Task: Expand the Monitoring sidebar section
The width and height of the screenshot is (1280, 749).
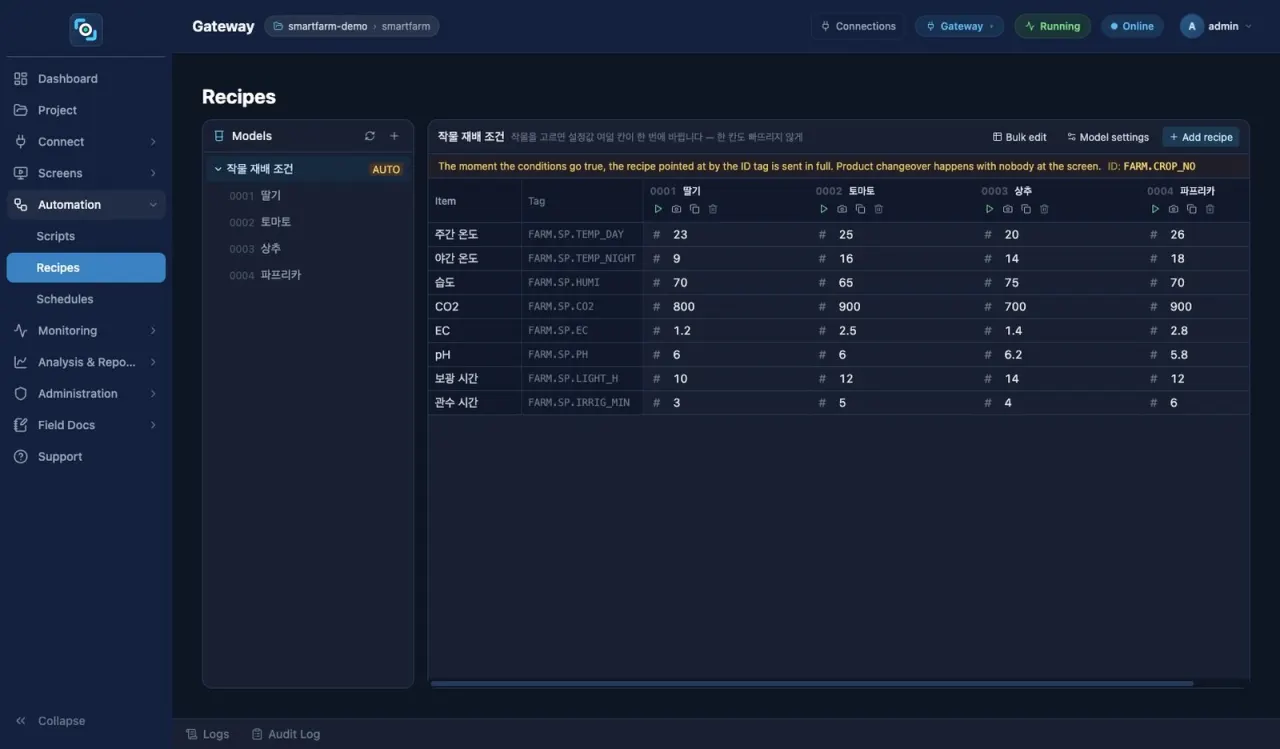Action: (86, 331)
